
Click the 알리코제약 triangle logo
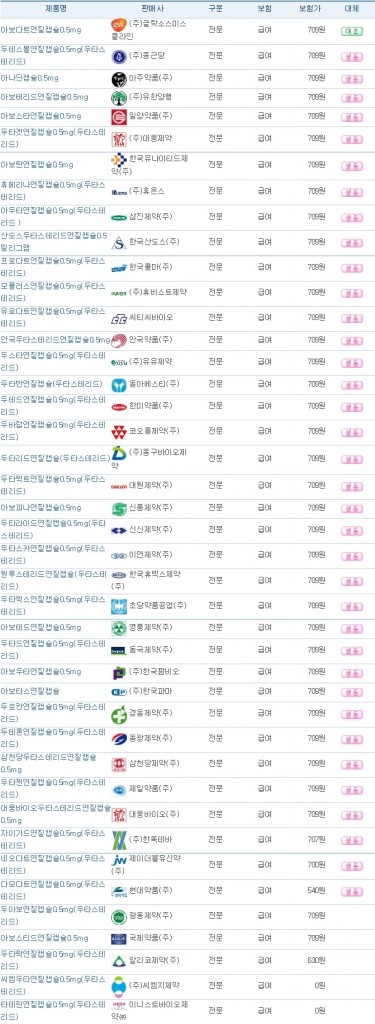click(x=119, y=960)
